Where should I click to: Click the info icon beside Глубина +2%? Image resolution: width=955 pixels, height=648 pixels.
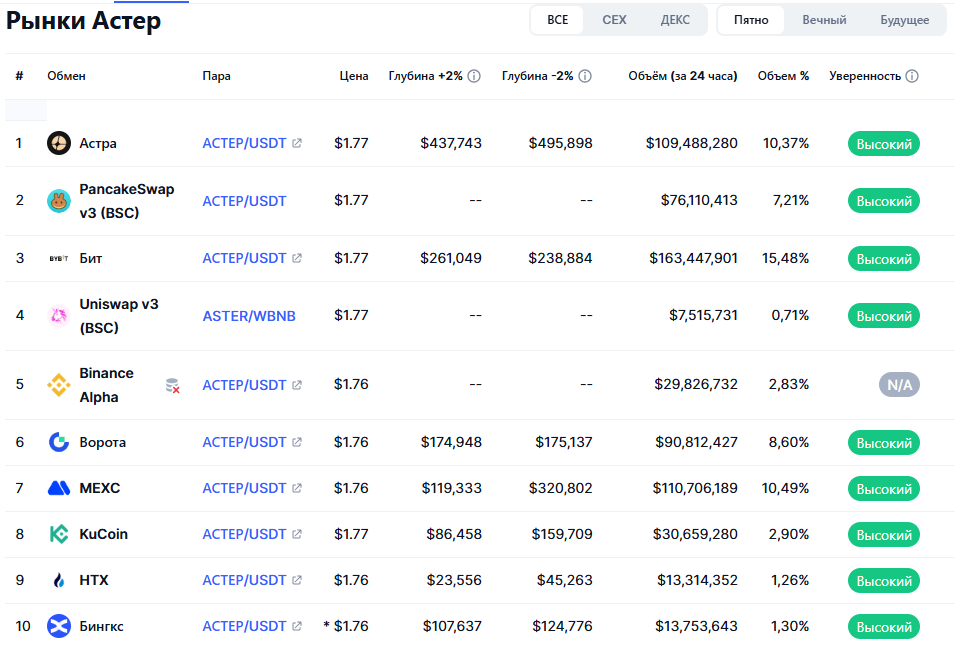[x=474, y=76]
